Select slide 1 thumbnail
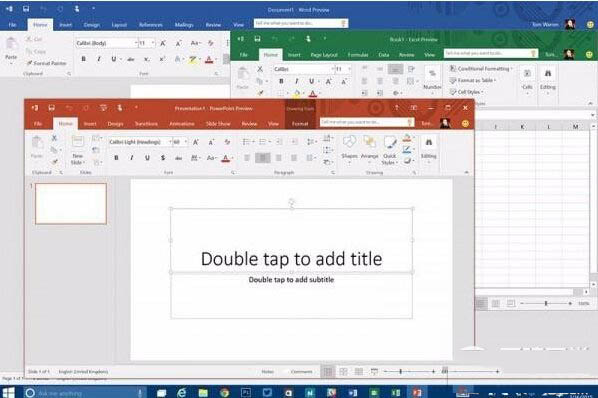Viewport: 598px width, 398px height. pos(71,204)
